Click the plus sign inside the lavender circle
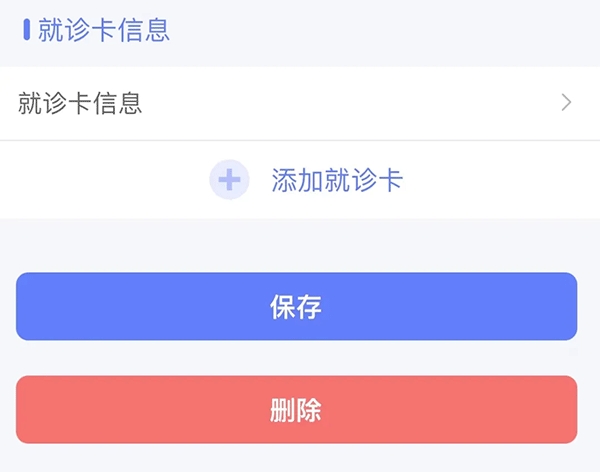 coord(229,180)
